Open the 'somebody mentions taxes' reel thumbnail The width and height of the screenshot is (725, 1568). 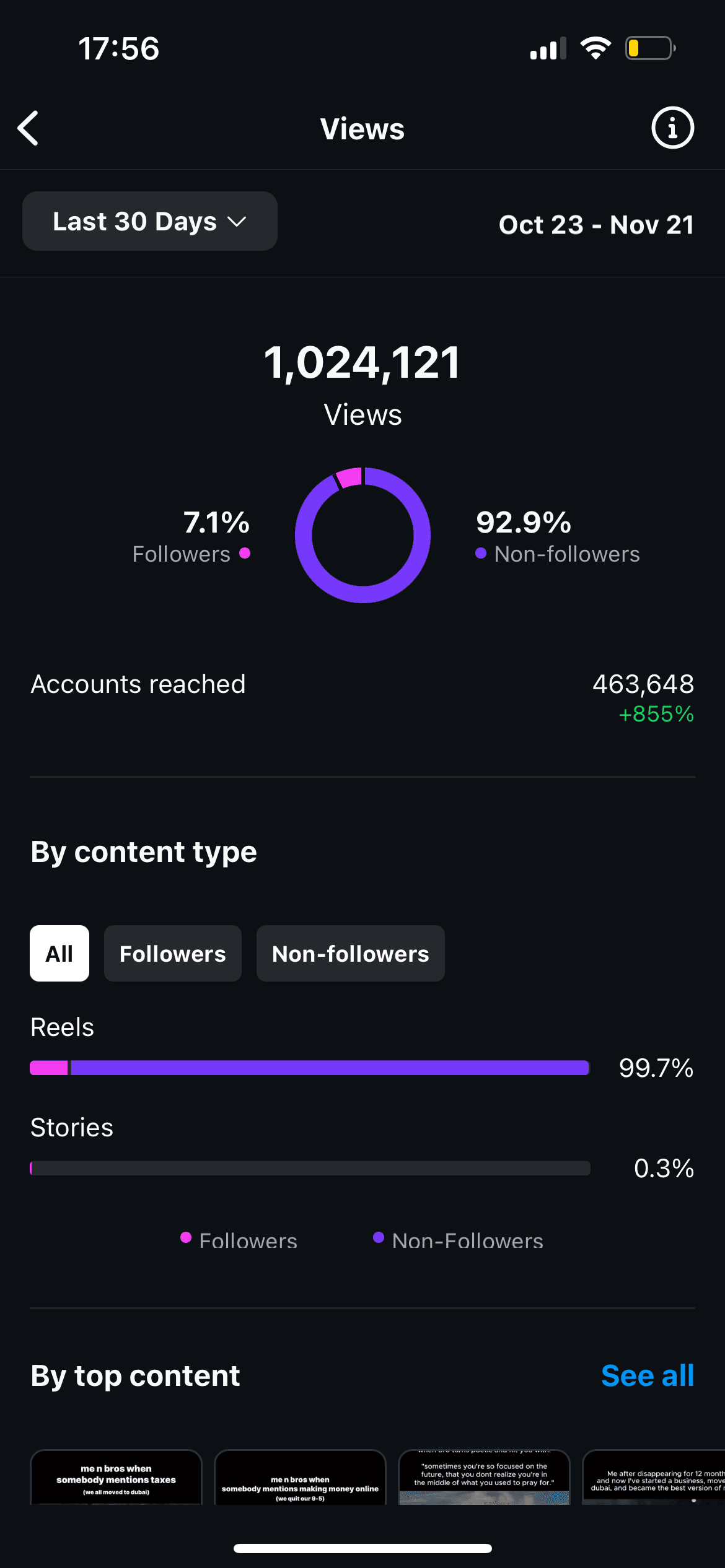(116, 1477)
